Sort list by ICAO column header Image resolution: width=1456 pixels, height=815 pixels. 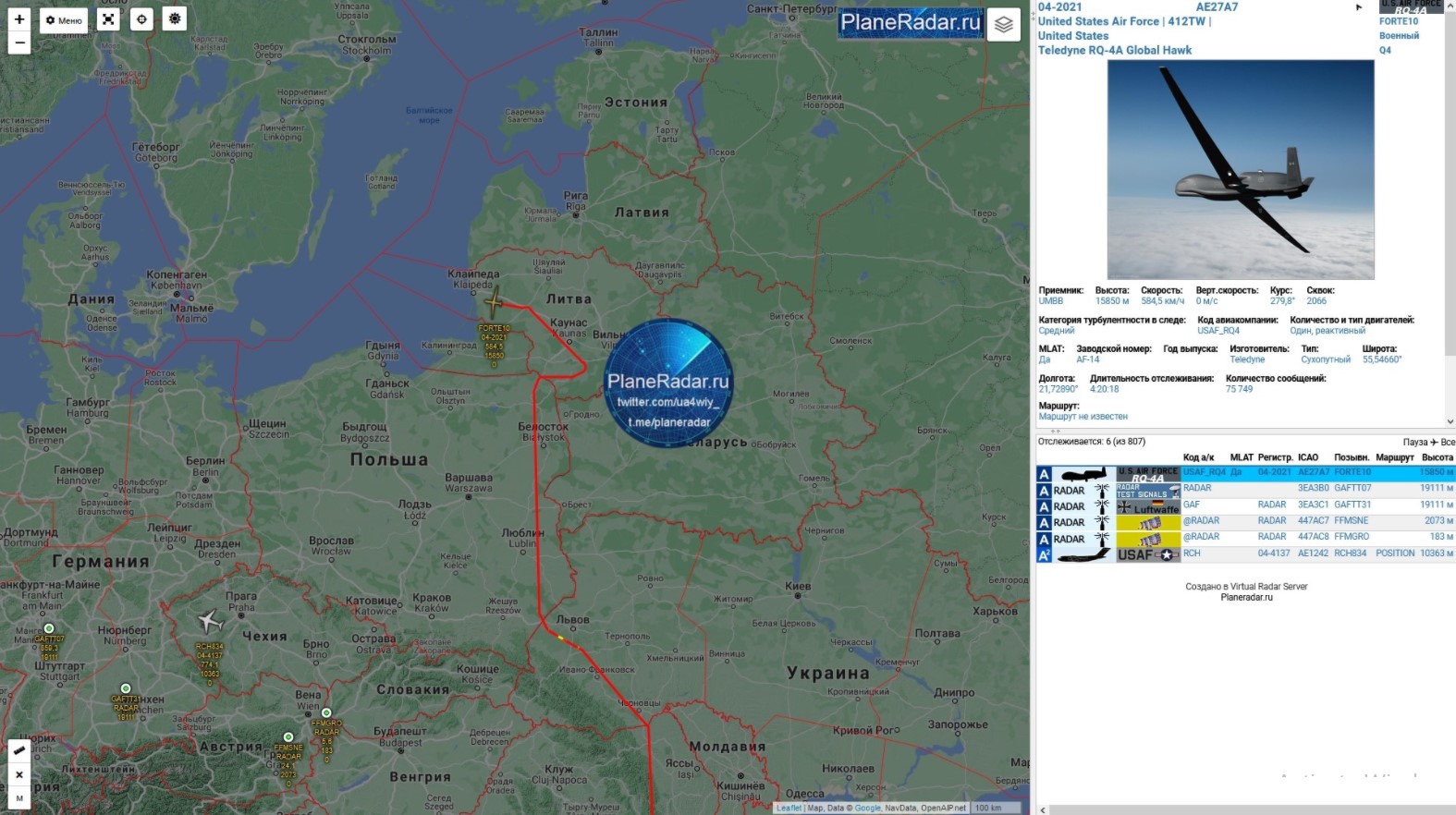pyautogui.click(x=1307, y=457)
